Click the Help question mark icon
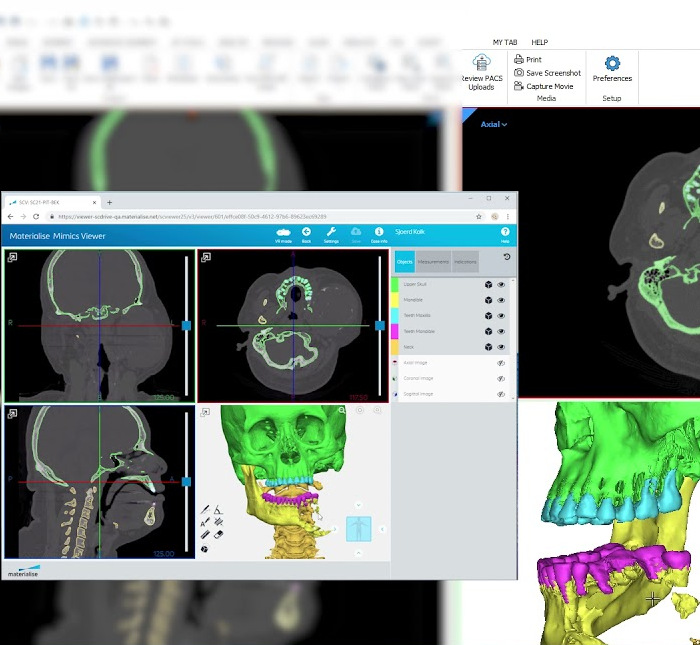The image size is (700, 645). 505,233
